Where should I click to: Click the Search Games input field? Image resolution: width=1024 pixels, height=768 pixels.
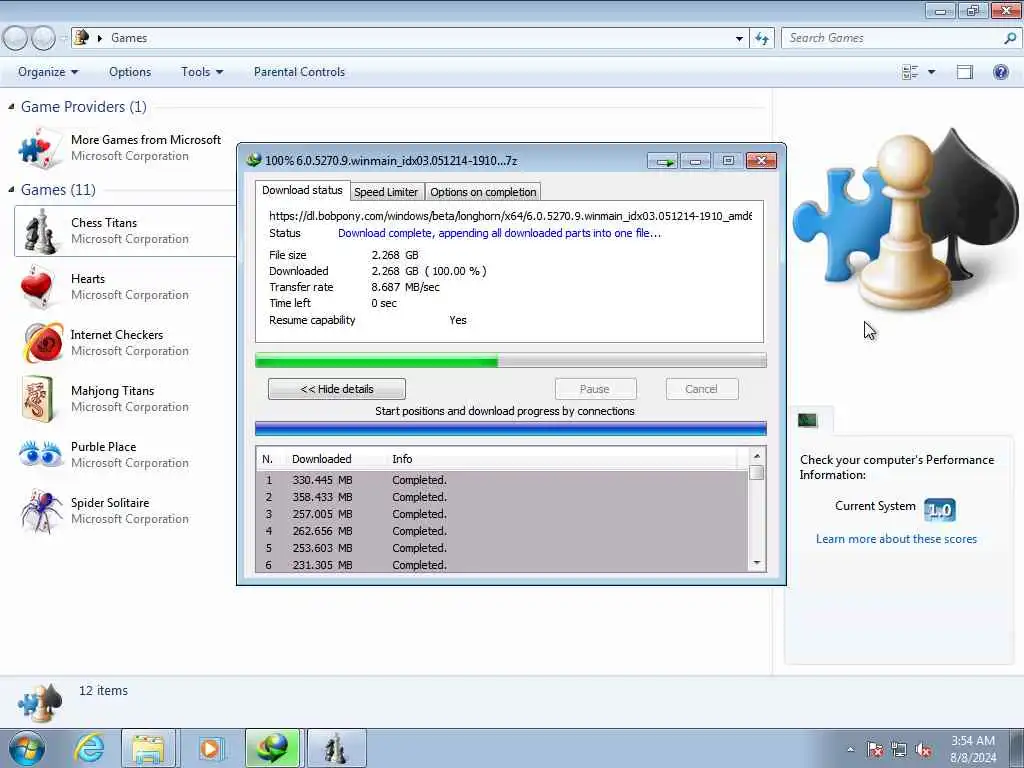click(x=893, y=38)
